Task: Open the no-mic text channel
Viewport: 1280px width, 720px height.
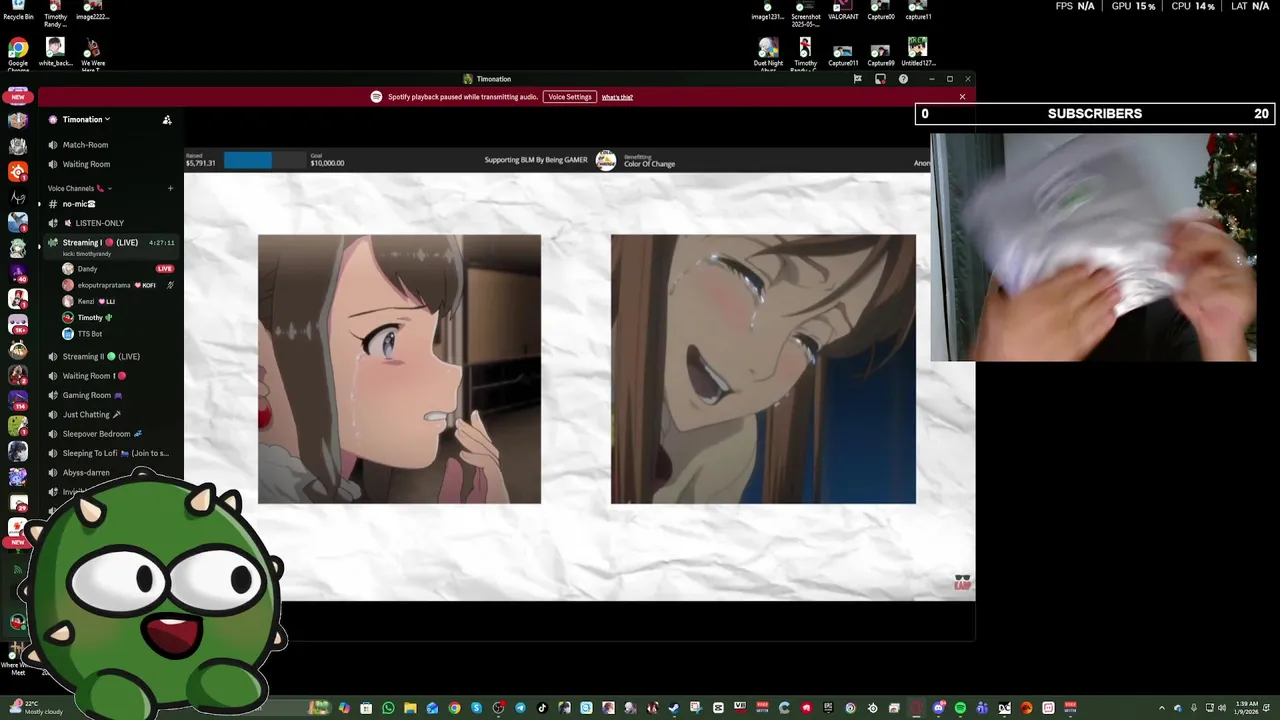Action: coord(79,204)
